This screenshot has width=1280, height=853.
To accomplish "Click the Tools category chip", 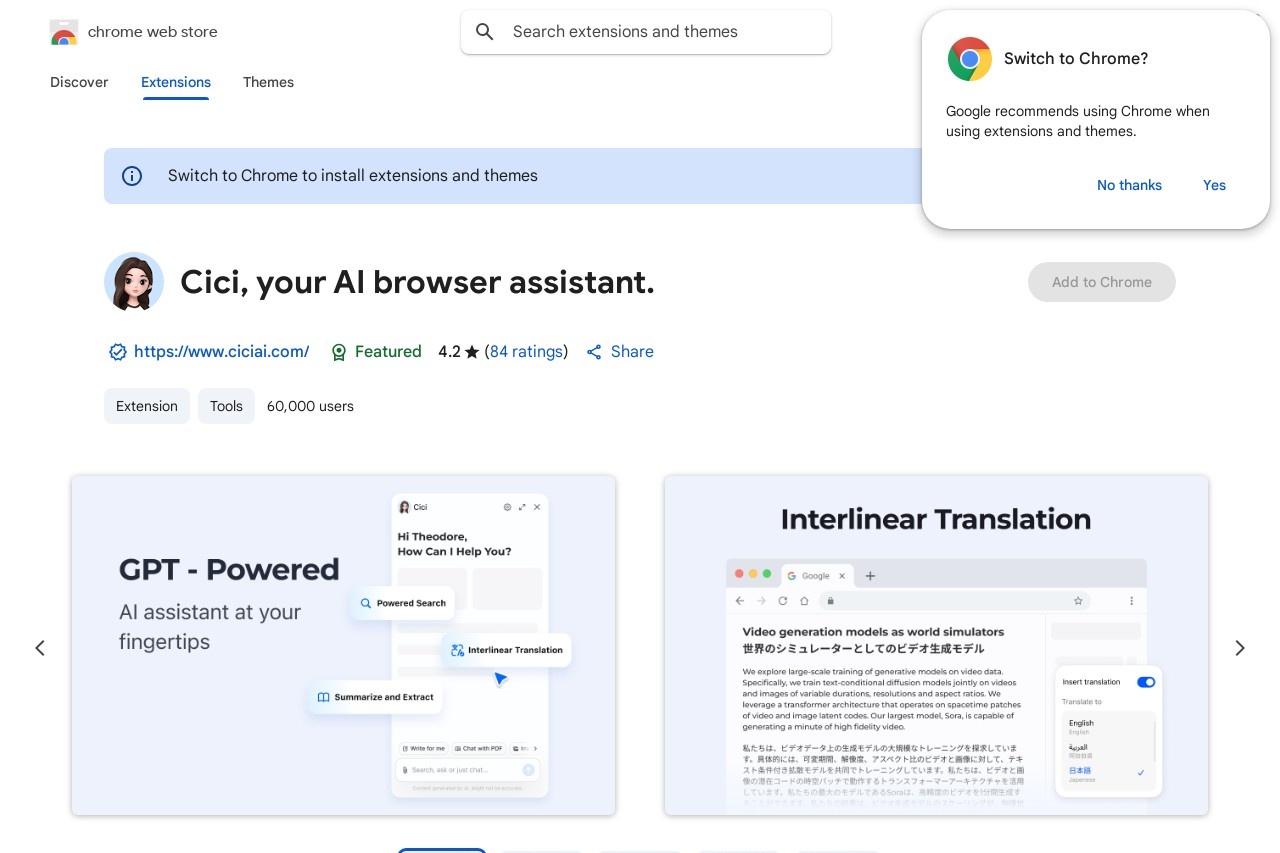I will [x=226, y=406].
